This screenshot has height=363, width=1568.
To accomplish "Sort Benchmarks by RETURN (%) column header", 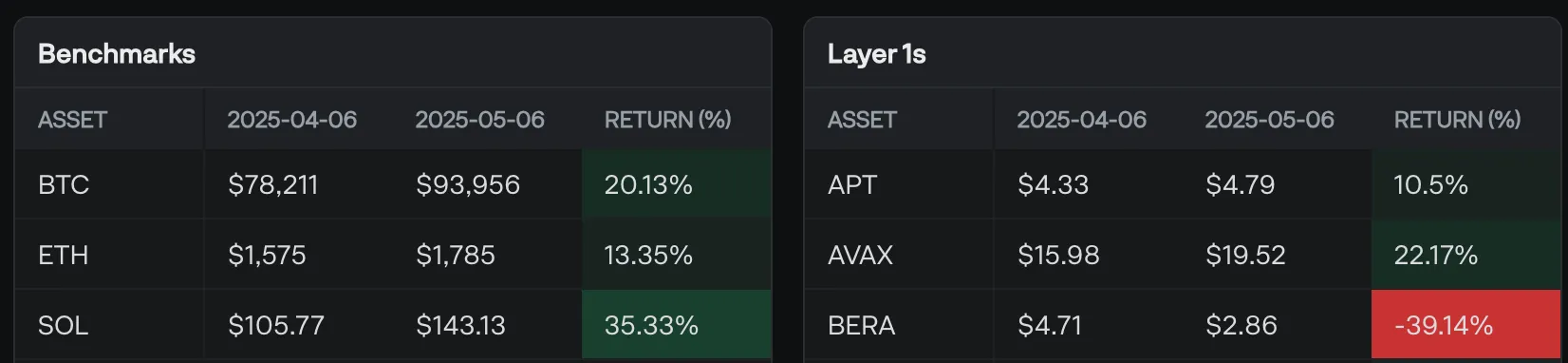I will tap(667, 120).
